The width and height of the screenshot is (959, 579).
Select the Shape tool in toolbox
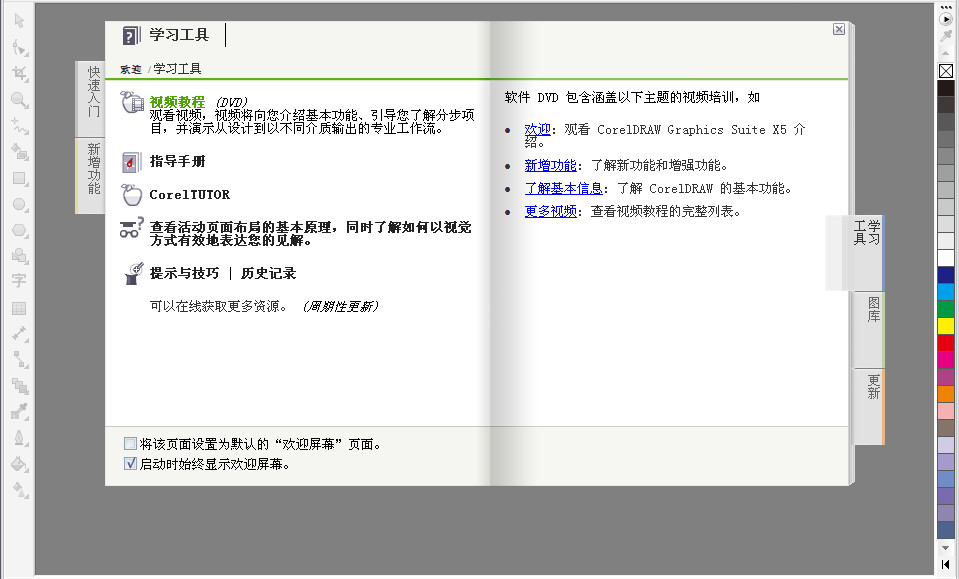point(19,47)
